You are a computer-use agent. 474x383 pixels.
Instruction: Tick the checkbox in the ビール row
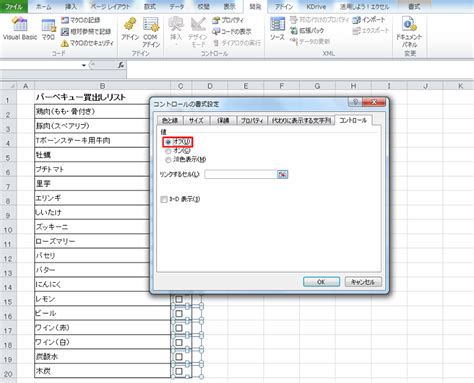click(x=179, y=313)
